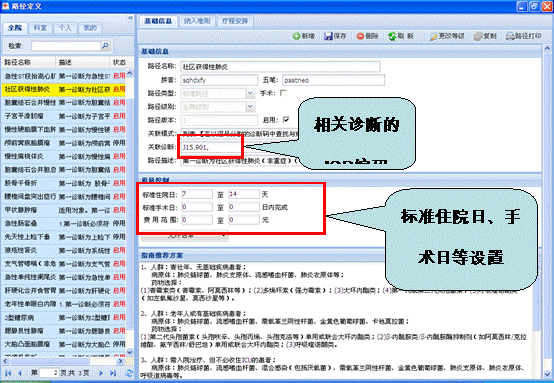Click the 路径名称 input field

(280, 66)
